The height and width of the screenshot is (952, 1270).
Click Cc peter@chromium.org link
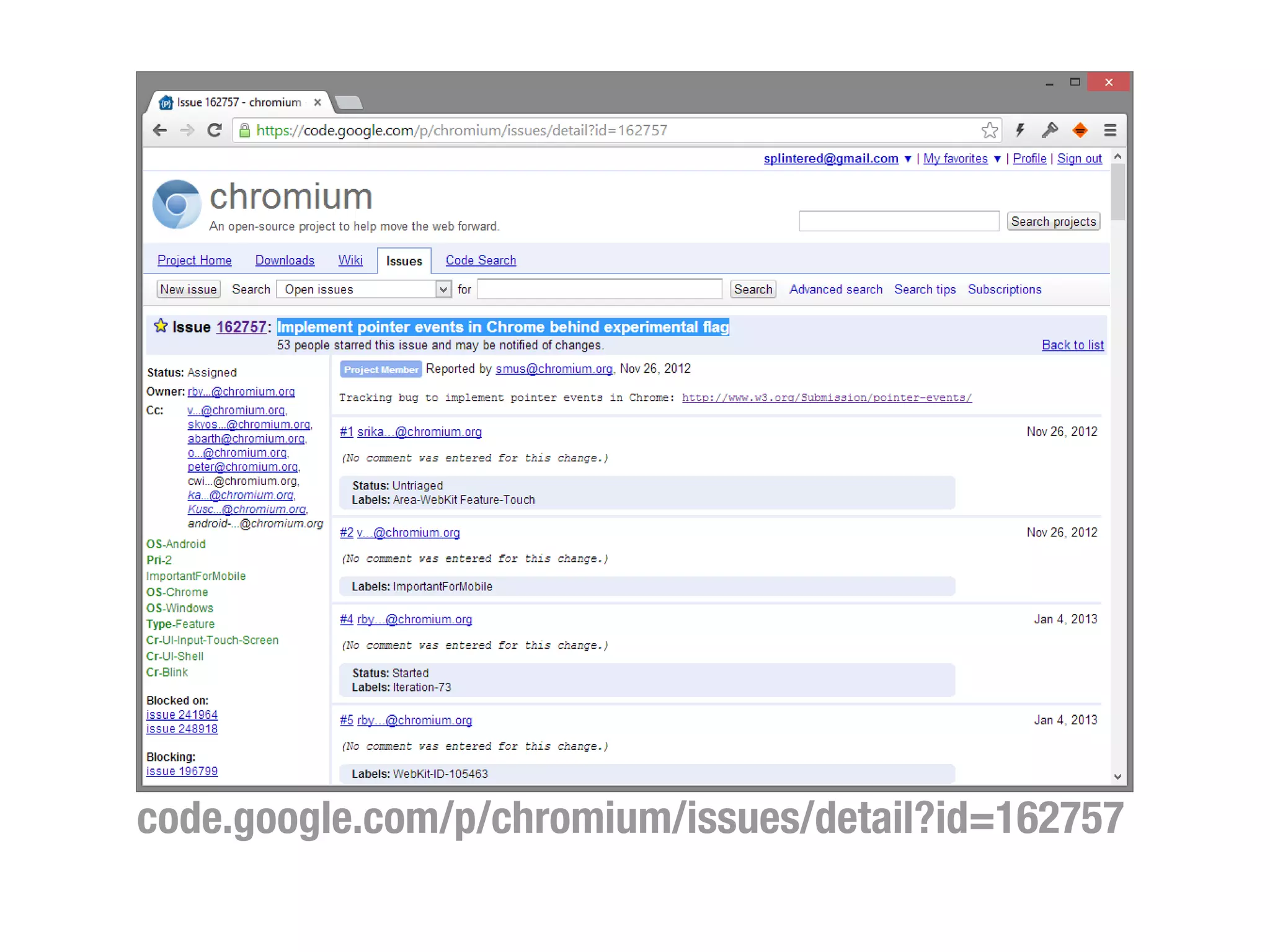tap(242, 467)
